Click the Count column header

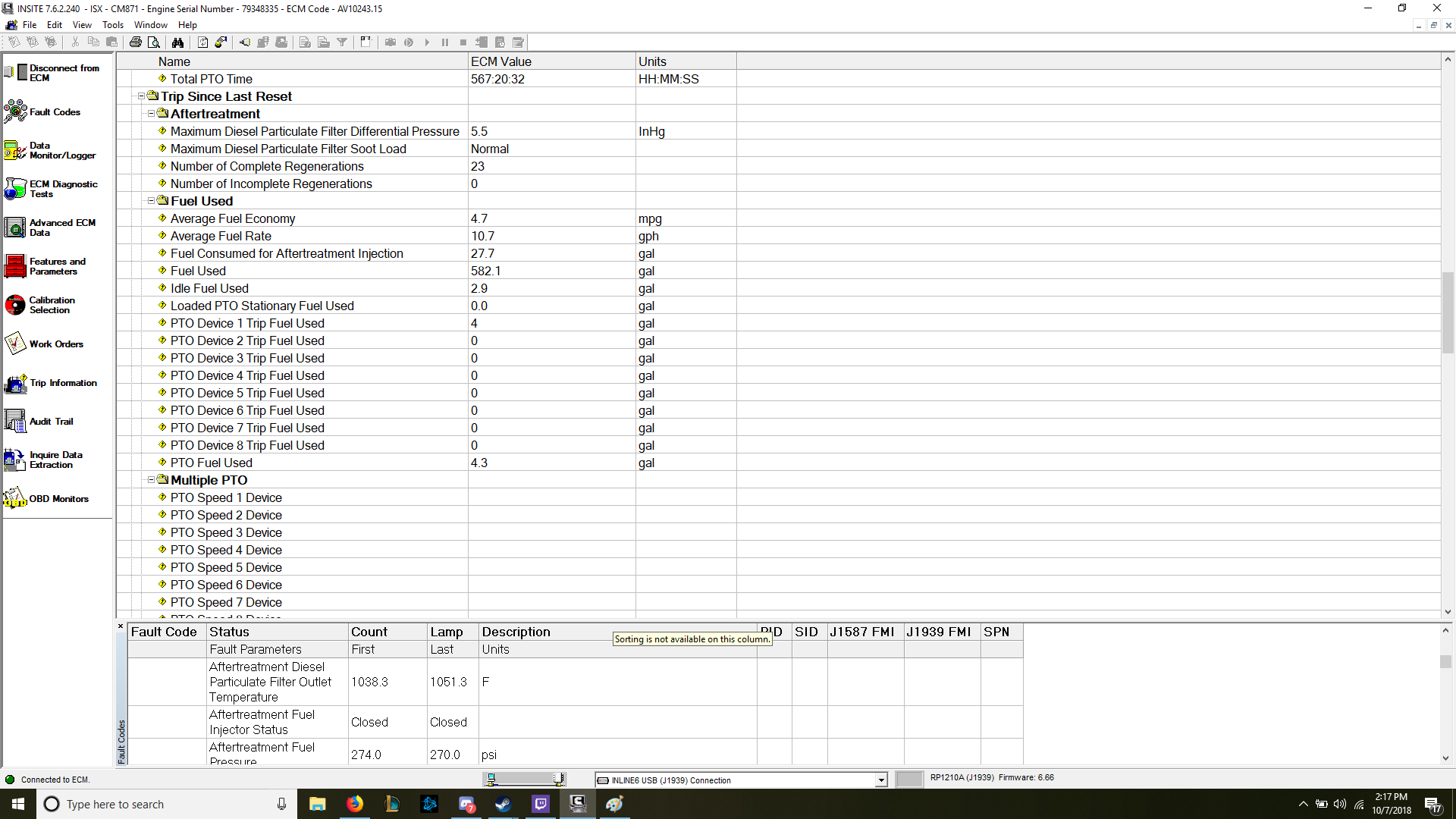point(388,632)
